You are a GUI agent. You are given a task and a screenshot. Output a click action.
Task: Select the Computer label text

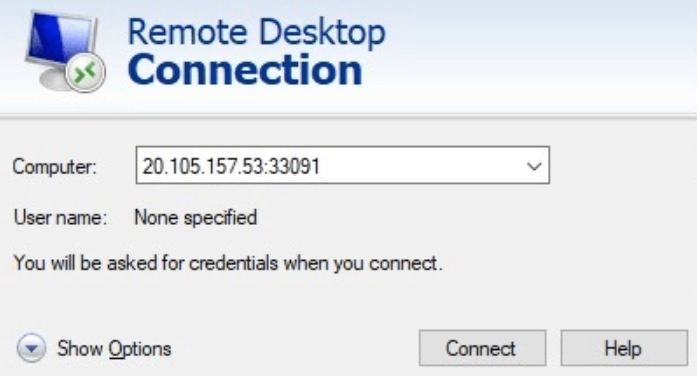[x=55, y=167]
